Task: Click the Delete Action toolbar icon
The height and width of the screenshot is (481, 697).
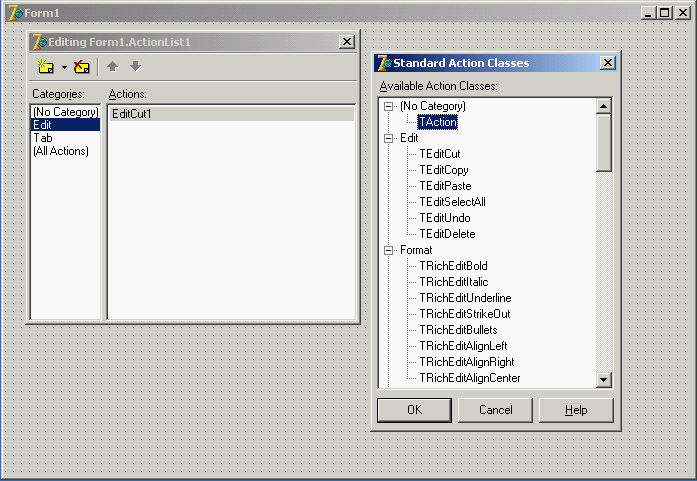Action: point(81,67)
